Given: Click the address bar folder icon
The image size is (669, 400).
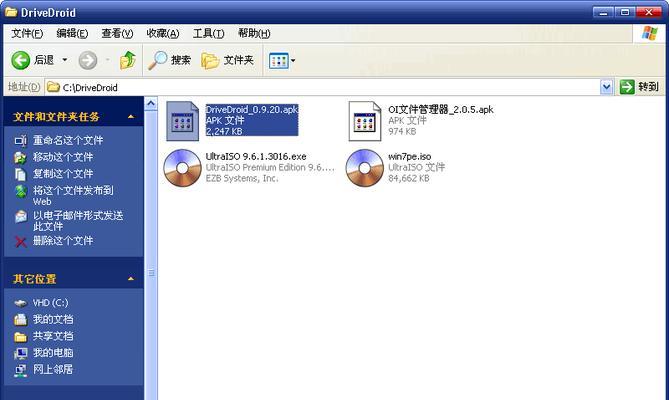Looking at the screenshot, I should (x=53, y=87).
